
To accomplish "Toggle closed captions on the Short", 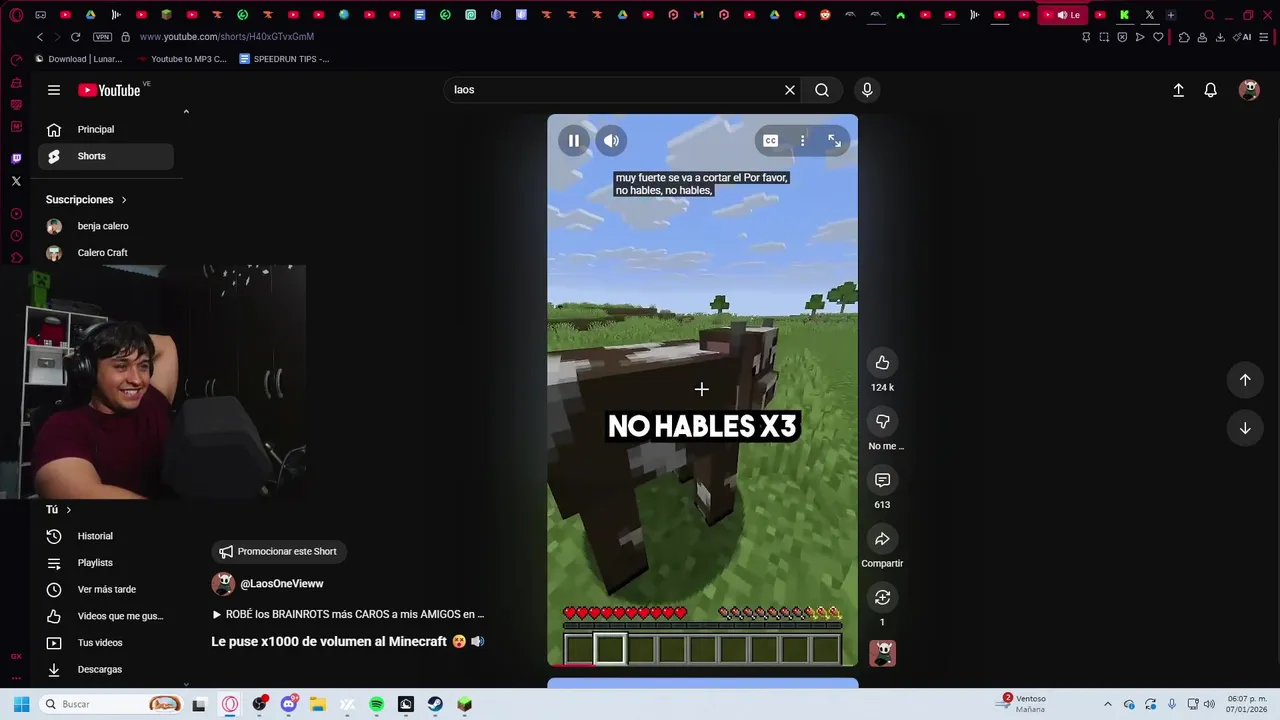I will (x=770, y=141).
